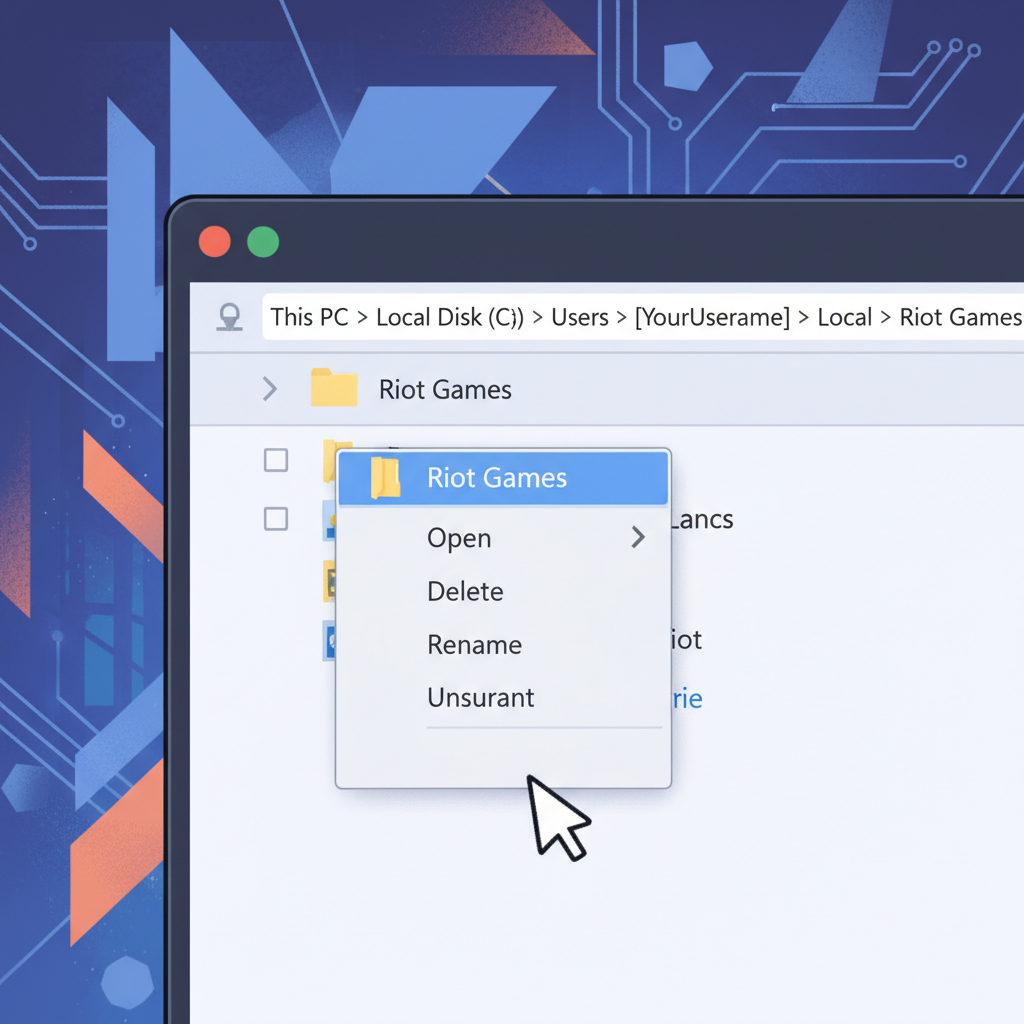Click the yellow folder icon in Riot Games row

334,388
